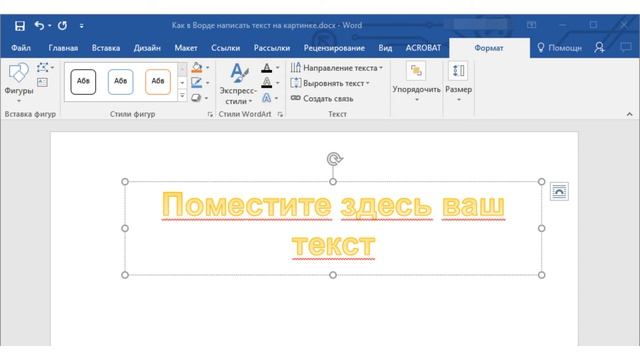Screen dimensions: 640x360
Task: Open the Размер size menu
Action: pos(458,83)
